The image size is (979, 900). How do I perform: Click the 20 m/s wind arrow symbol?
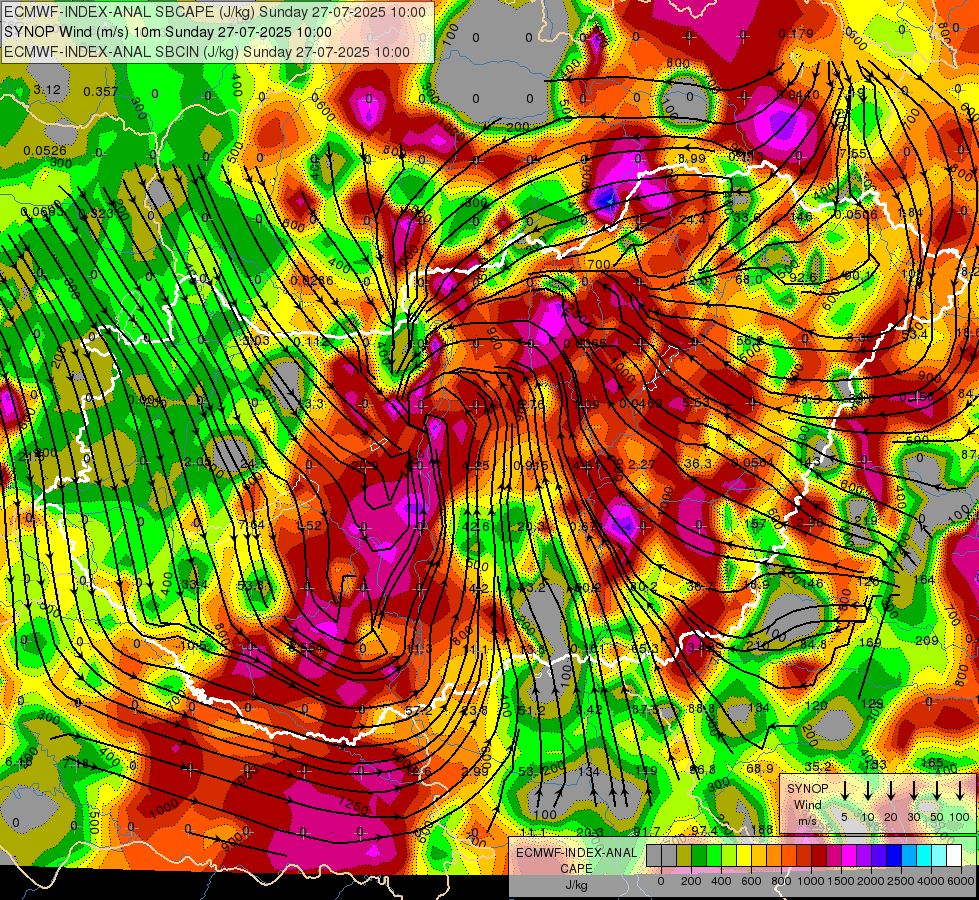[891, 791]
